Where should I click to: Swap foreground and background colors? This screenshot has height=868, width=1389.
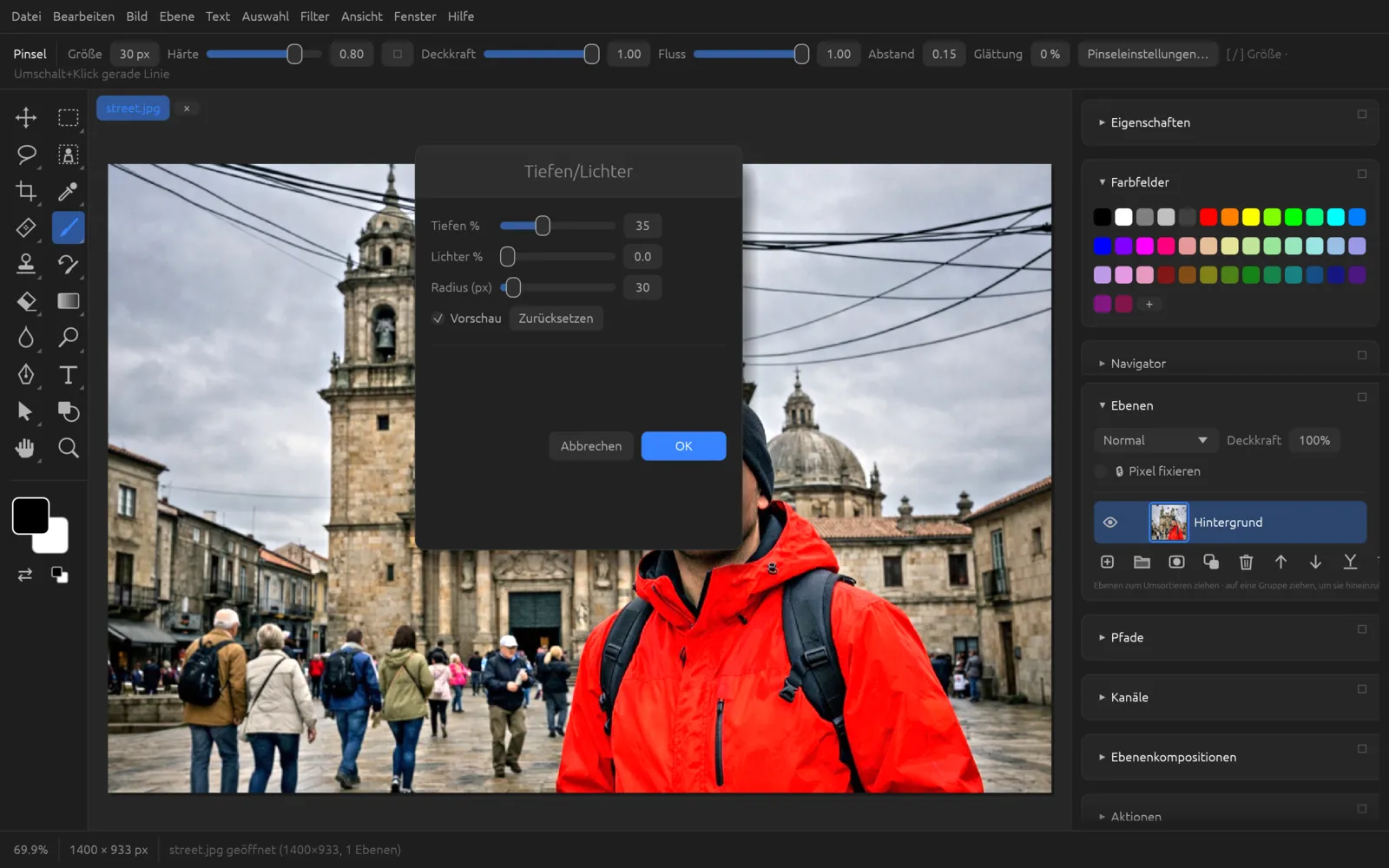pyautogui.click(x=25, y=575)
